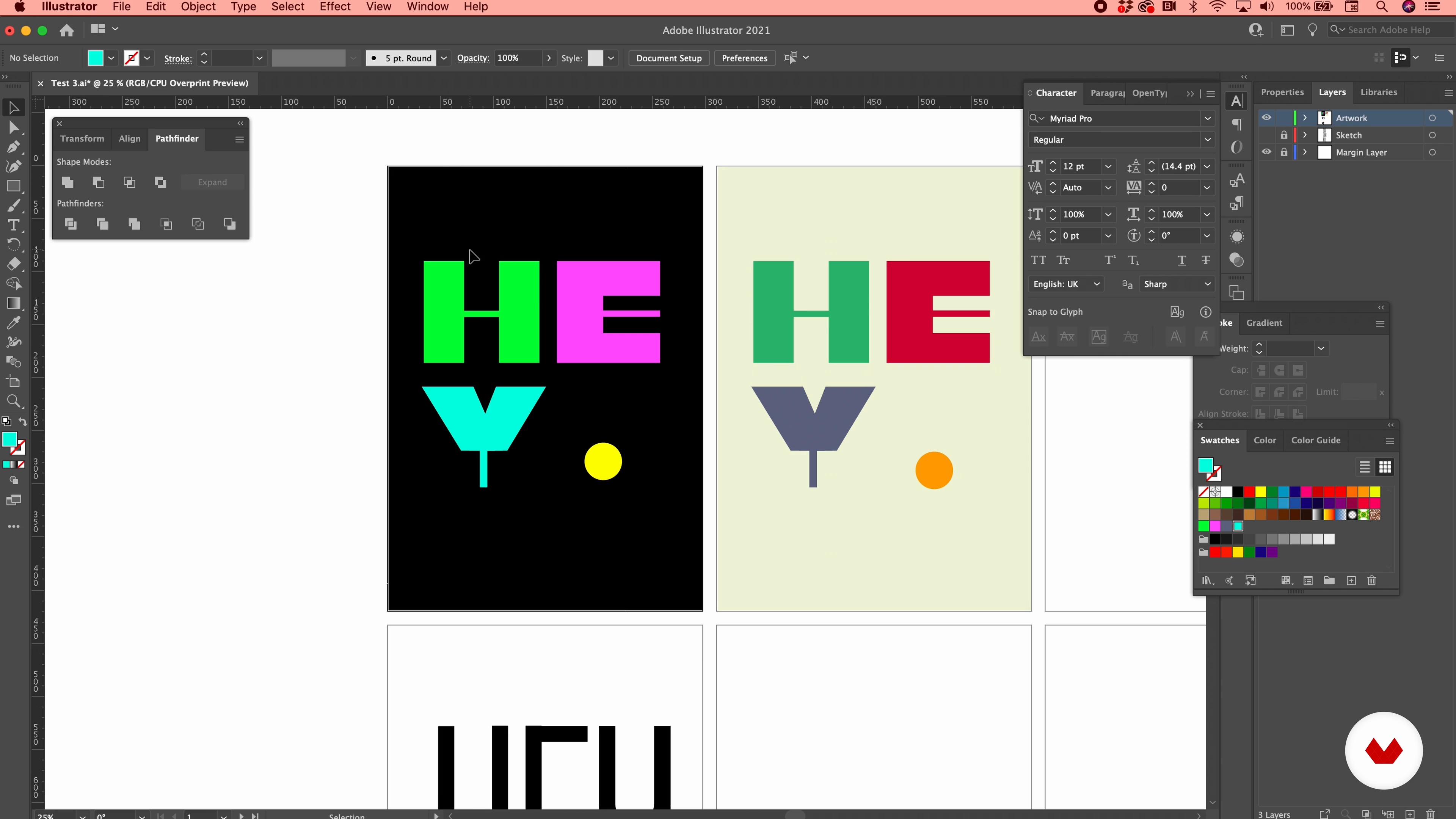Viewport: 1456px width, 819px height.
Task: Toggle lock on Sketch layer
Action: tap(1283, 135)
